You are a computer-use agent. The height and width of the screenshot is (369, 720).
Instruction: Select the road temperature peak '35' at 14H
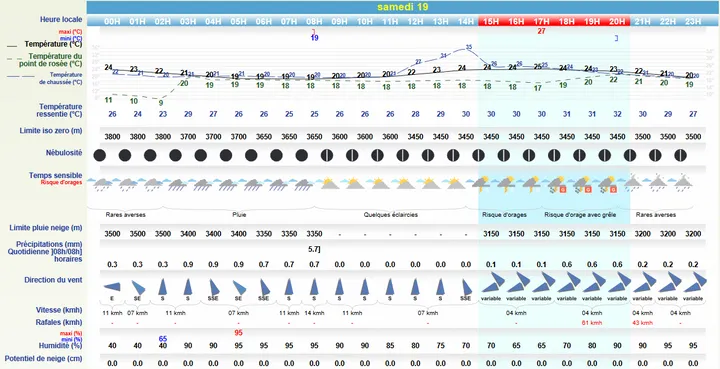[x=468, y=47]
